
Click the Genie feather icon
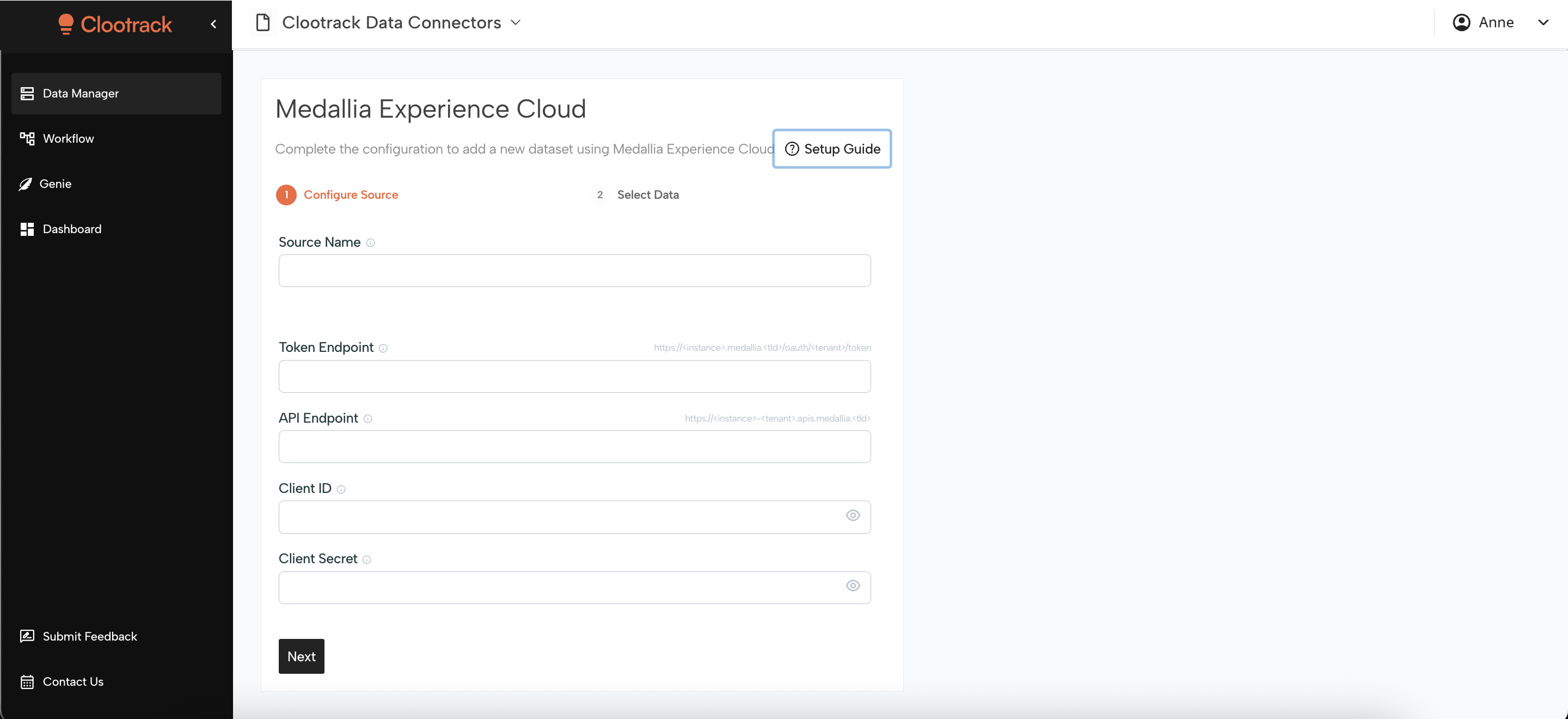click(x=25, y=184)
